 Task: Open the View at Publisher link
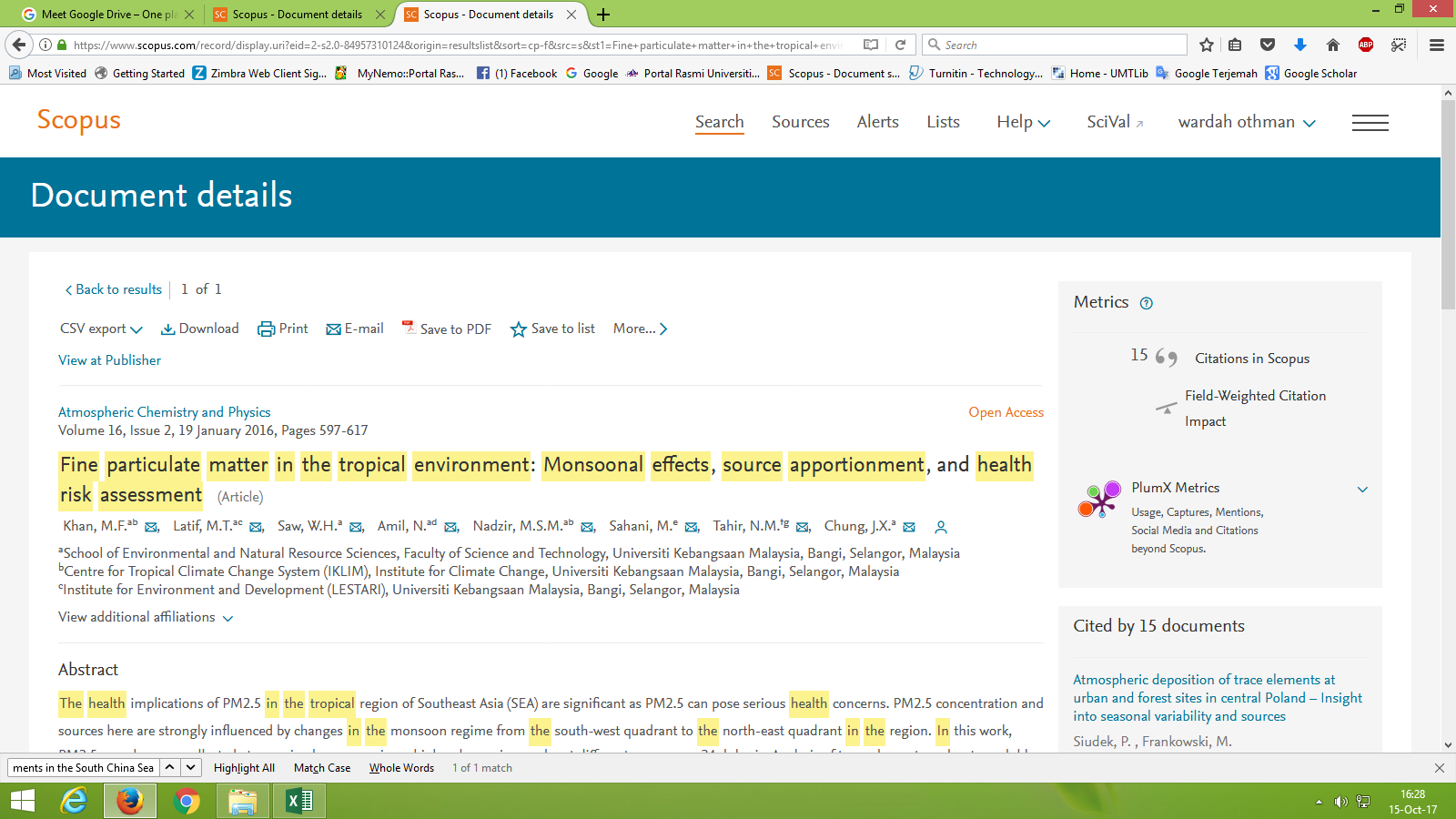(109, 360)
